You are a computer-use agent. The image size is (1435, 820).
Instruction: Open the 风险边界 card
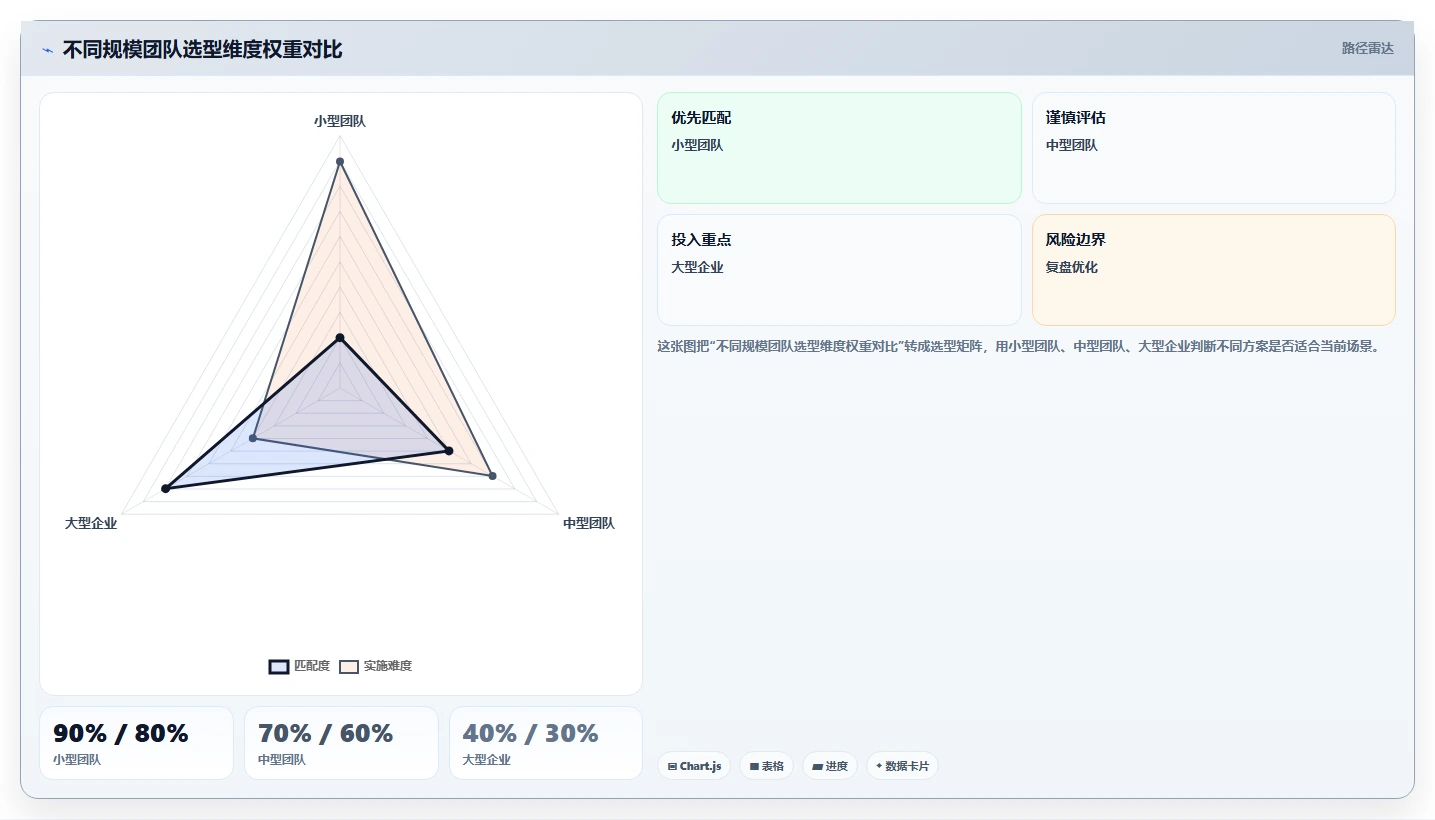point(1213,270)
